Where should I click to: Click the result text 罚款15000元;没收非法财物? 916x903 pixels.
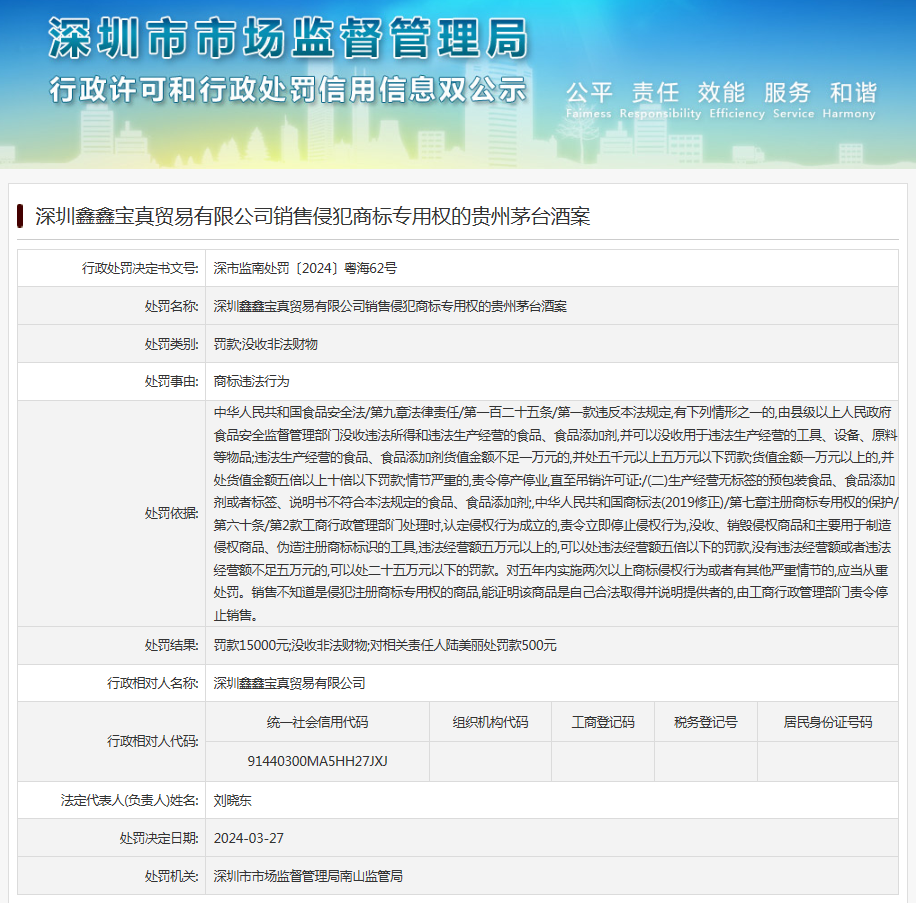385,645
